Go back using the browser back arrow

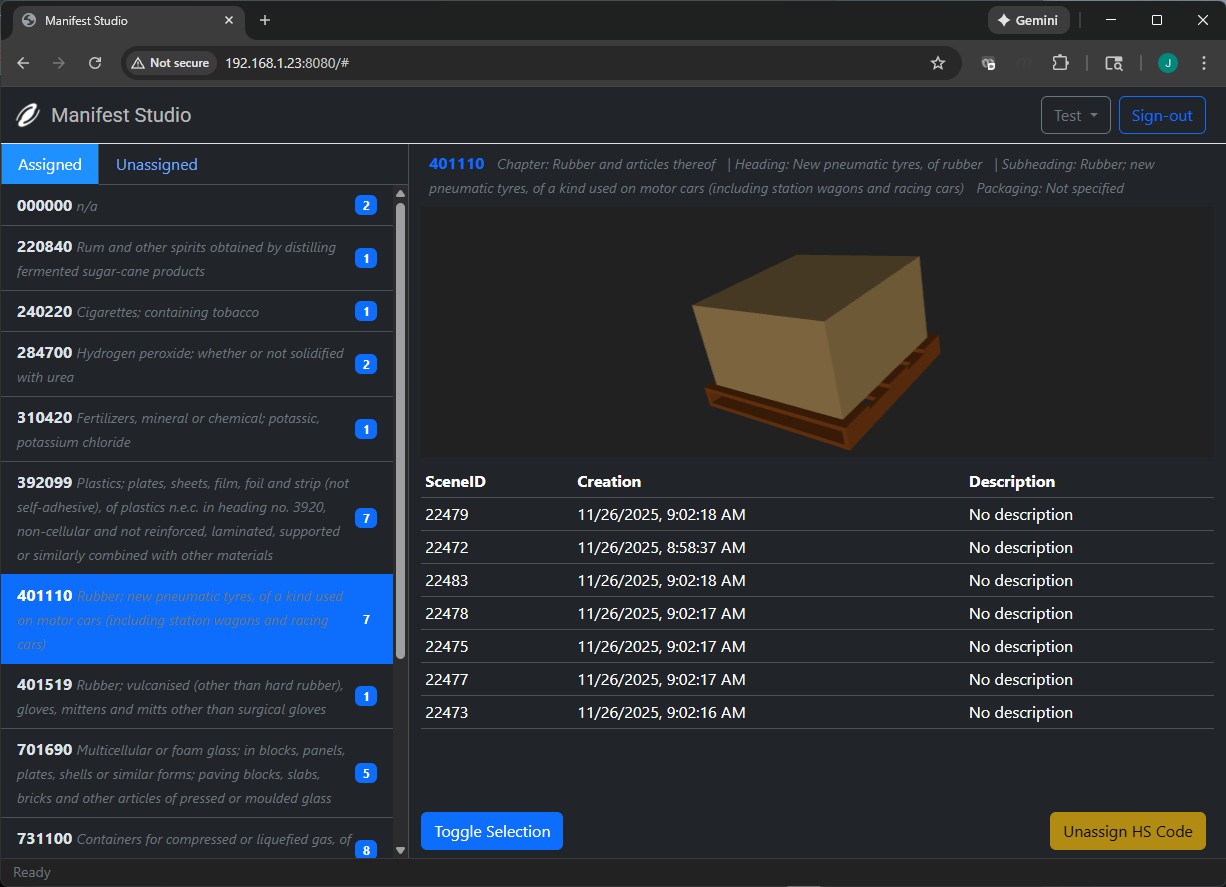pyautogui.click(x=24, y=63)
